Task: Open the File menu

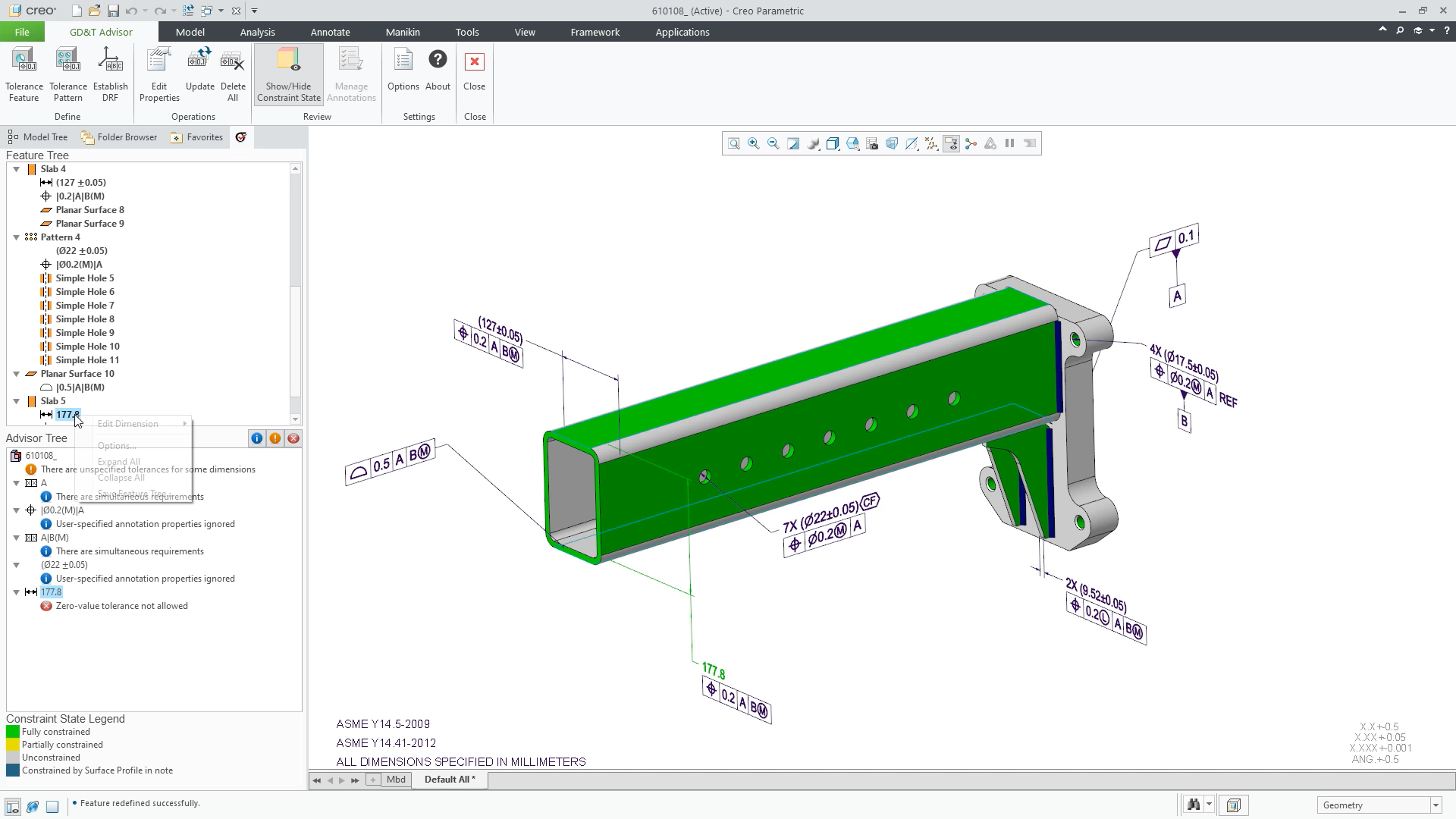Action: [22, 32]
